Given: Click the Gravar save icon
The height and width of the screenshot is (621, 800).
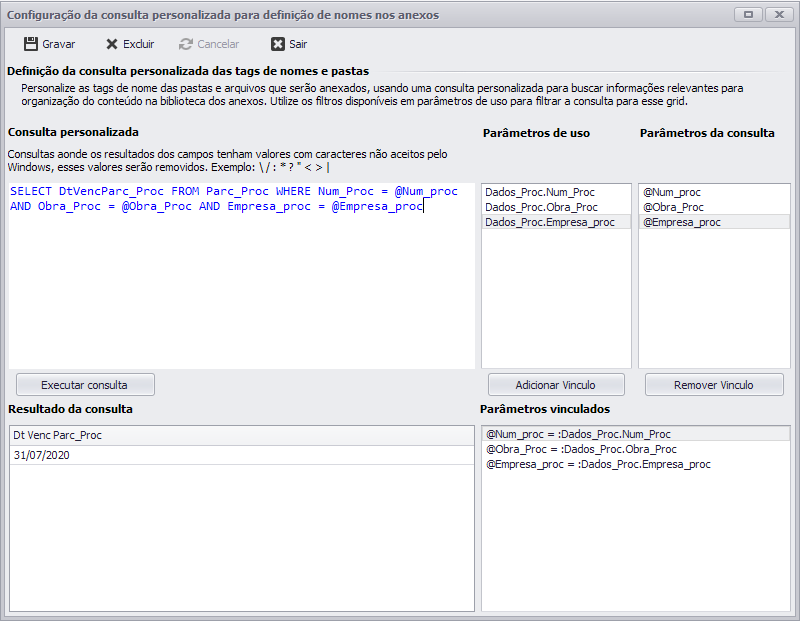Looking at the screenshot, I should [31, 44].
